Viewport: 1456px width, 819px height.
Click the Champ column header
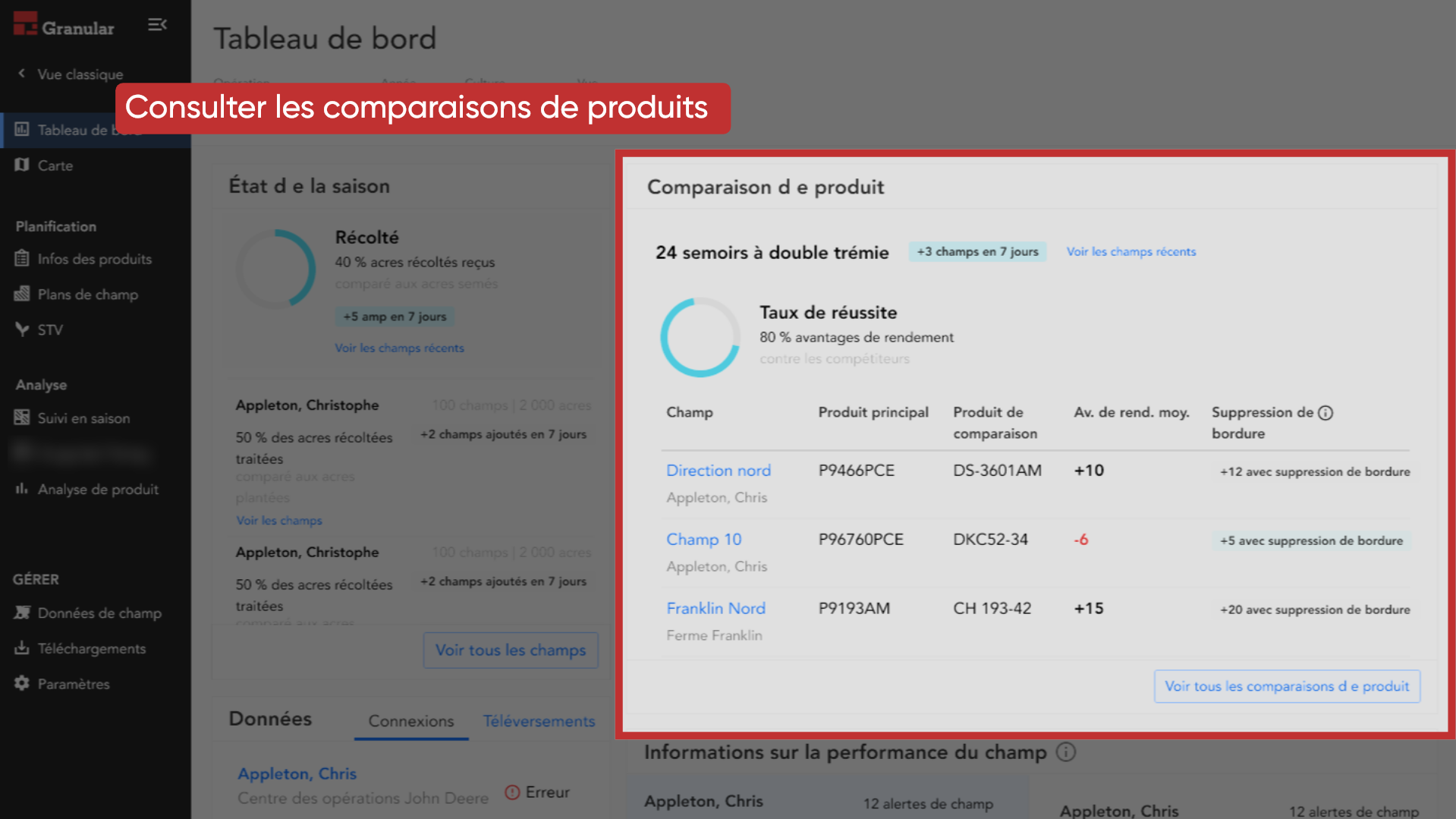[689, 412]
